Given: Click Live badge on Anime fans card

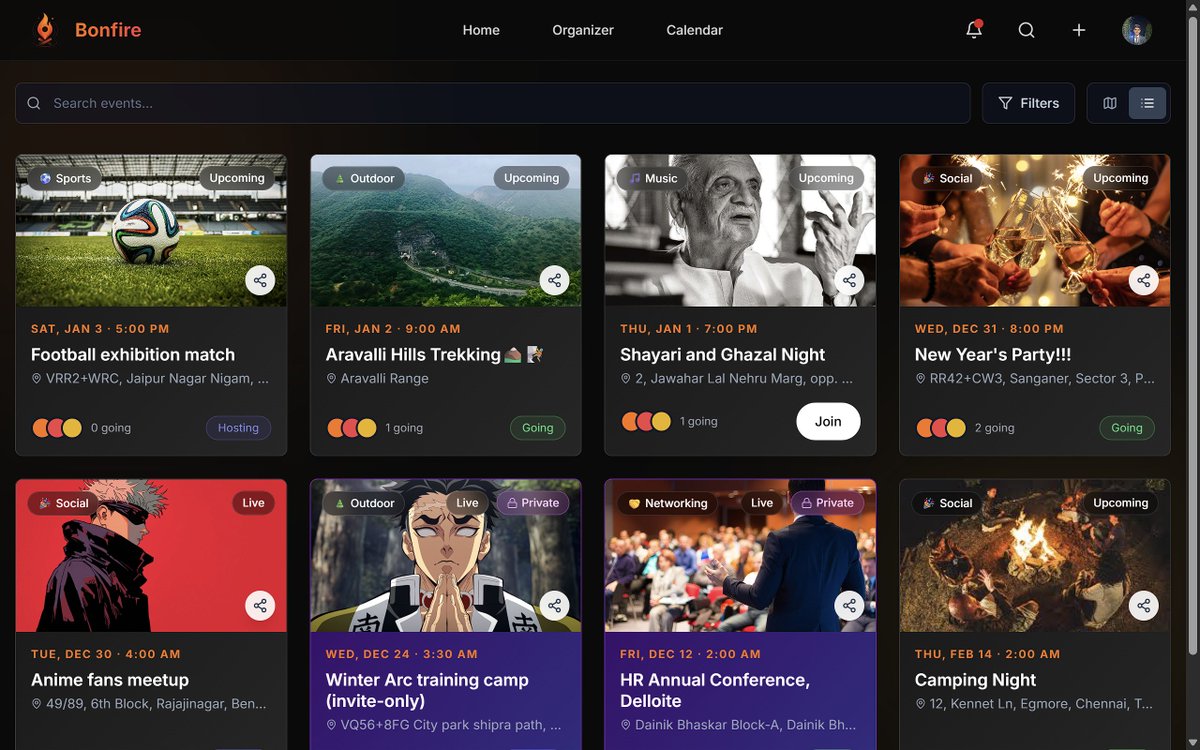Looking at the screenshot, I should pyautogui.click(x=253, y=503).
